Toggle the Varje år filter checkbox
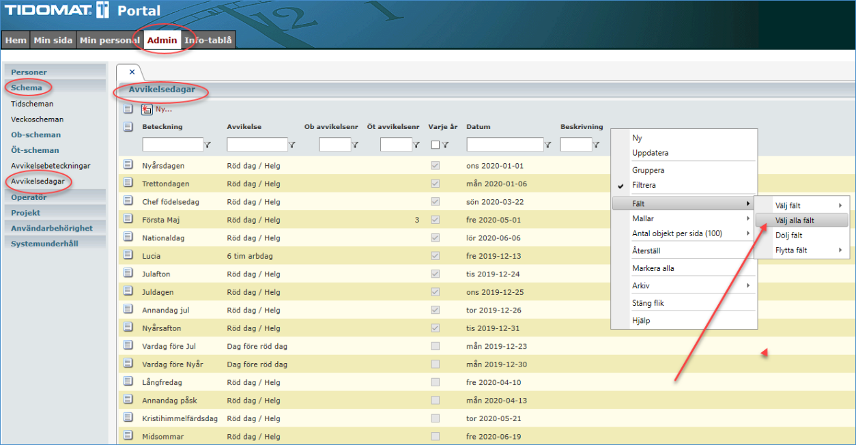Viewport: 856px width, 445px height. click(435, 145)
